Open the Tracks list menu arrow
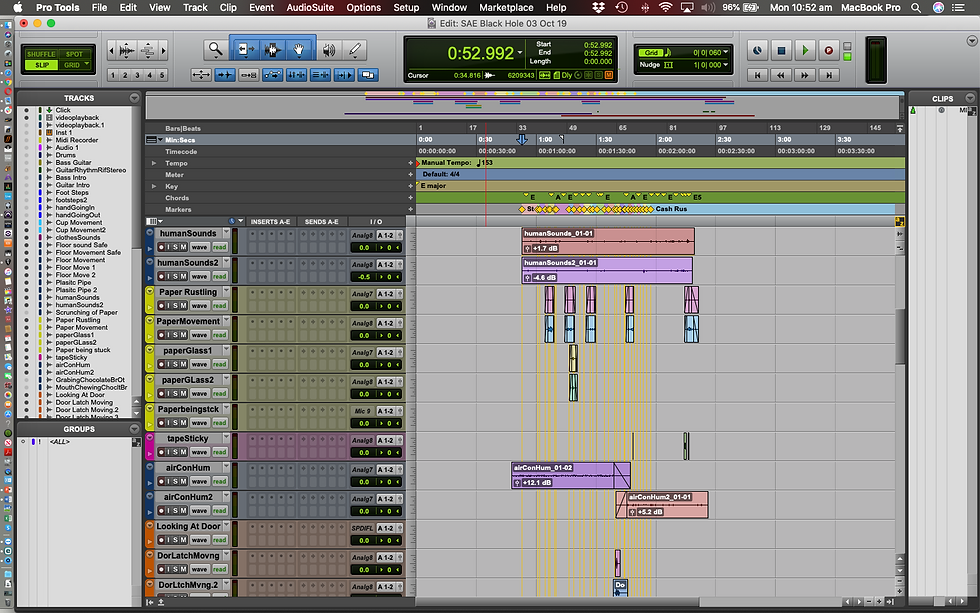 134,98
